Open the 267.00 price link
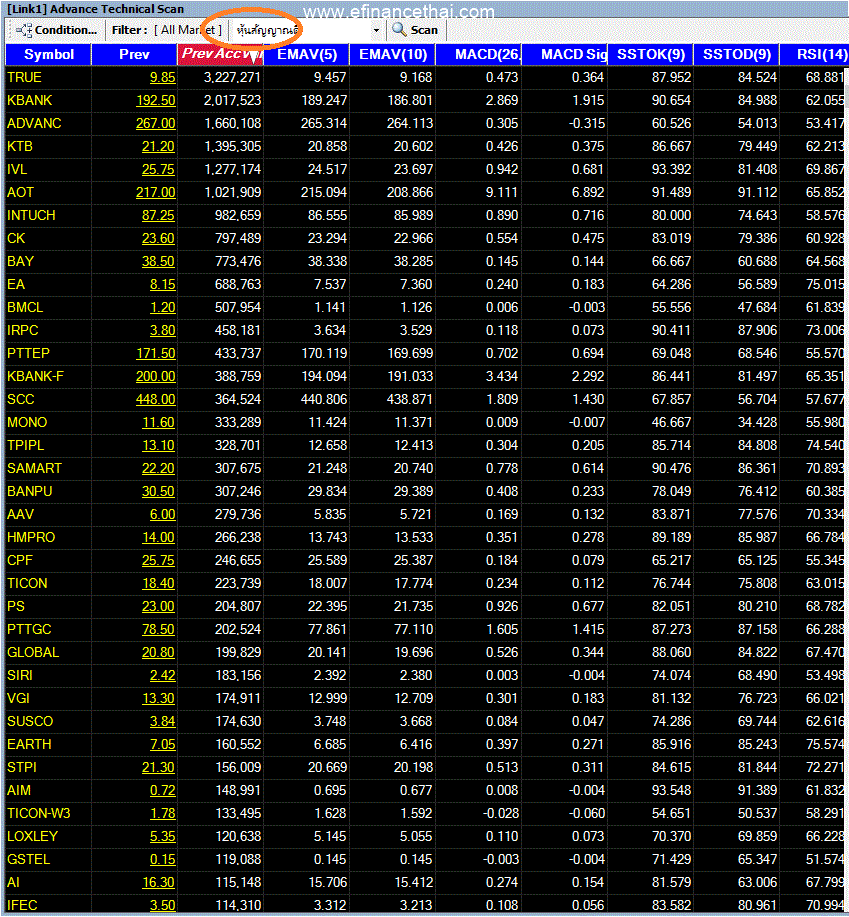Image resolution: width=849 pixels, height=917 pixels. (x=156, y=123)
